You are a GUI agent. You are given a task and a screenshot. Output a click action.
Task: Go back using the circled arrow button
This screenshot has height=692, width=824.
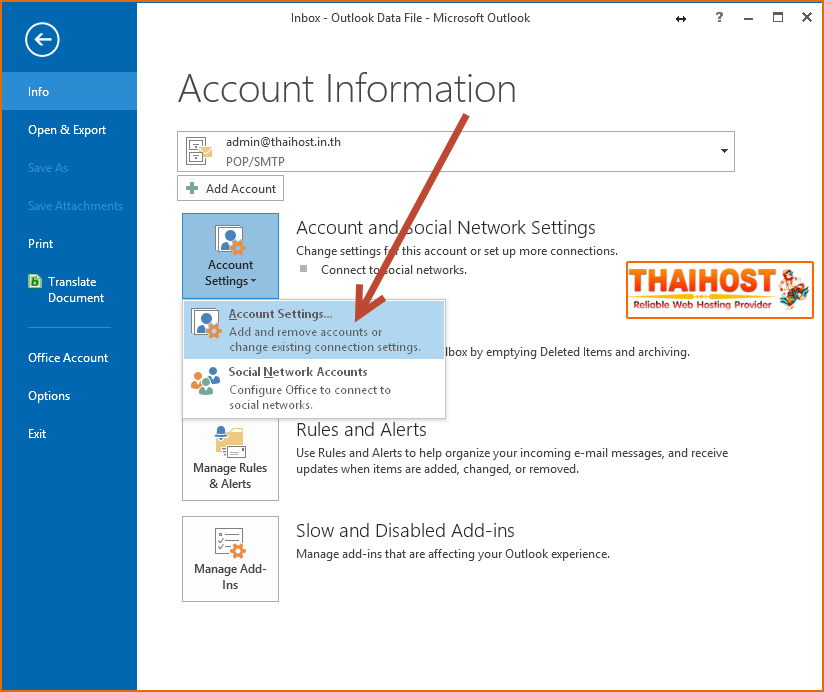42,39
